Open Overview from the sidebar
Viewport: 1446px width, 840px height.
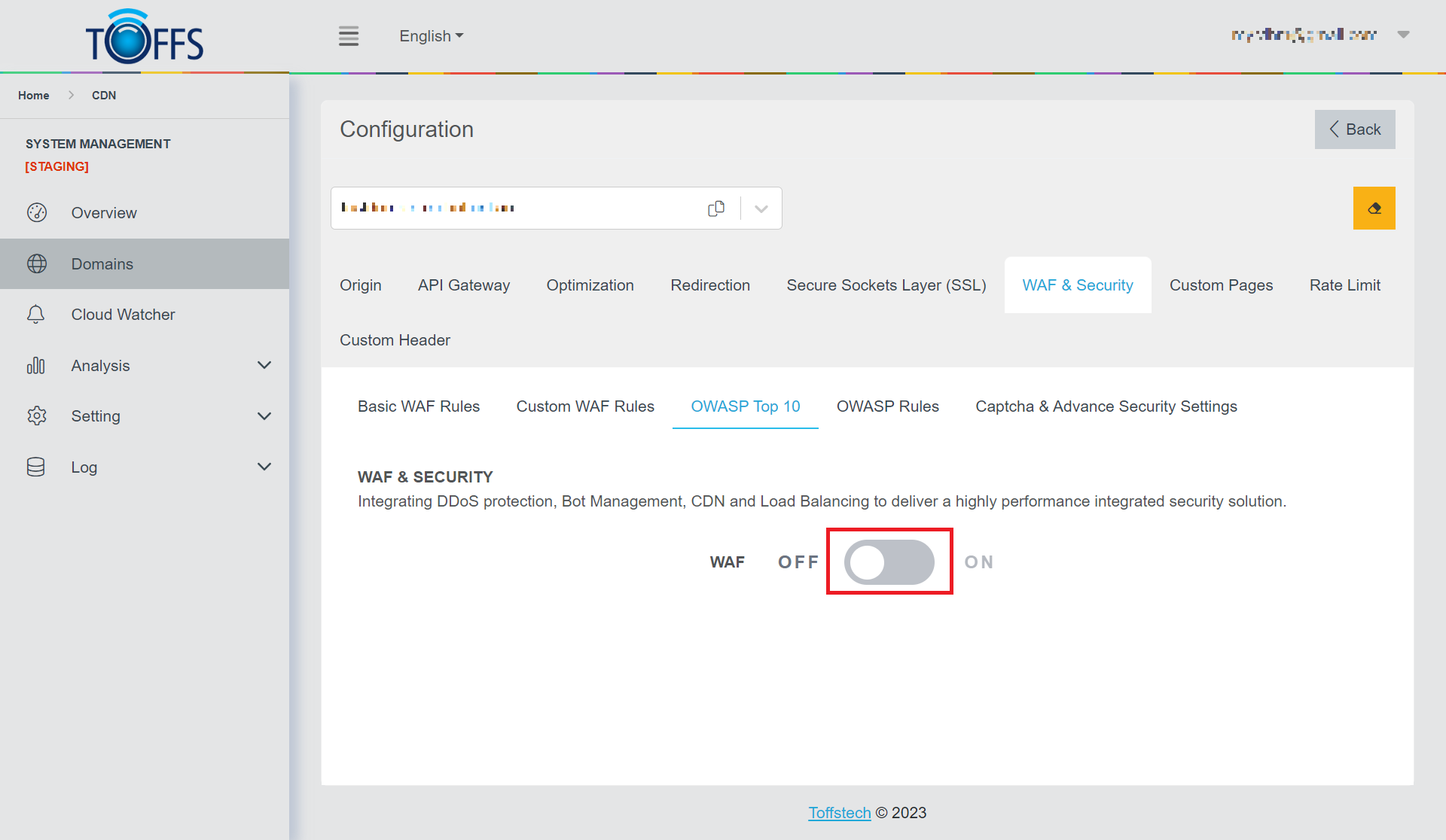(x=104, y=213)
